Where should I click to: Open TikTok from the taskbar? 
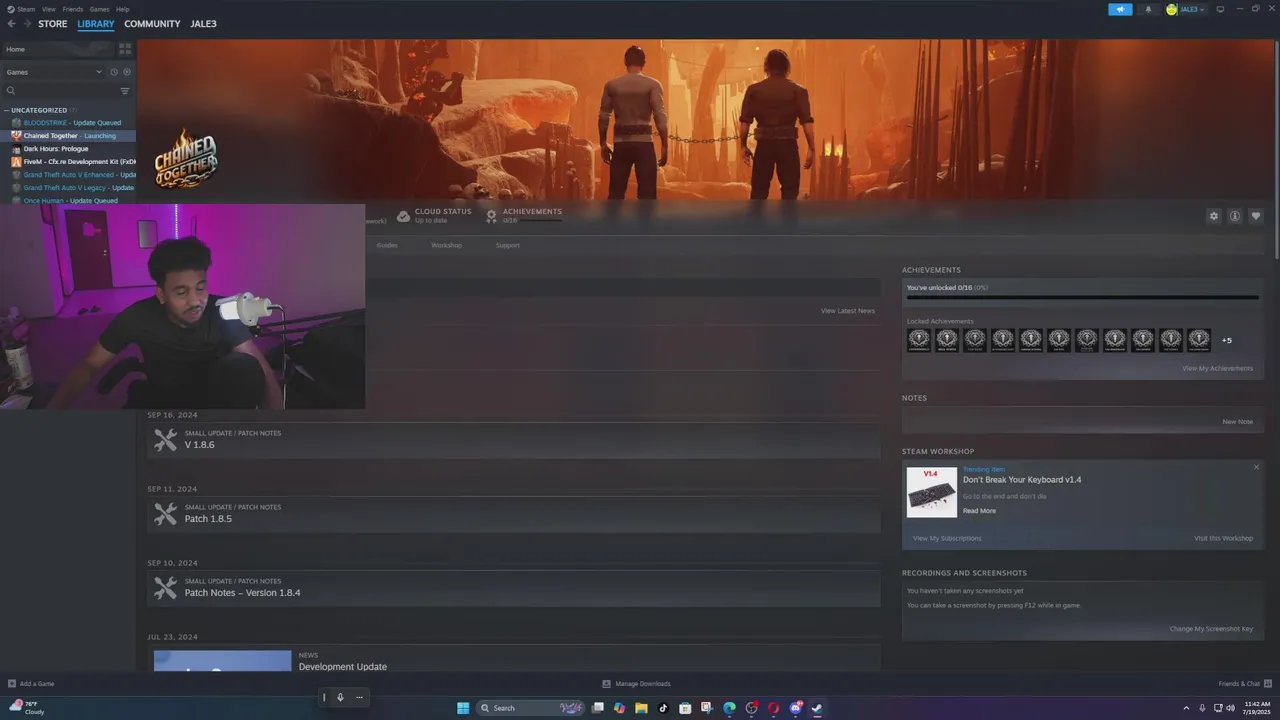tap(663, 708)
